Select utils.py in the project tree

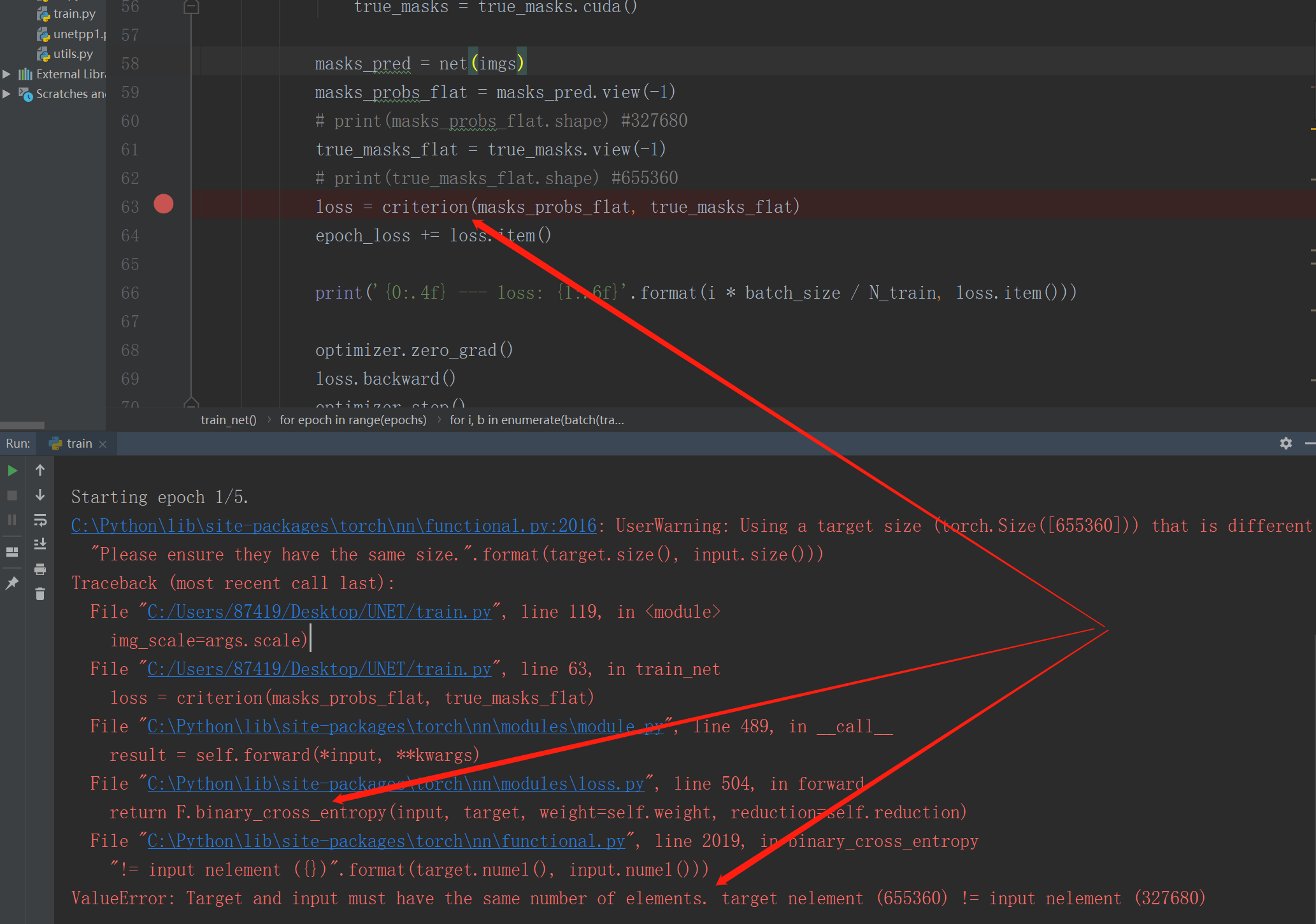click(72, 53)
